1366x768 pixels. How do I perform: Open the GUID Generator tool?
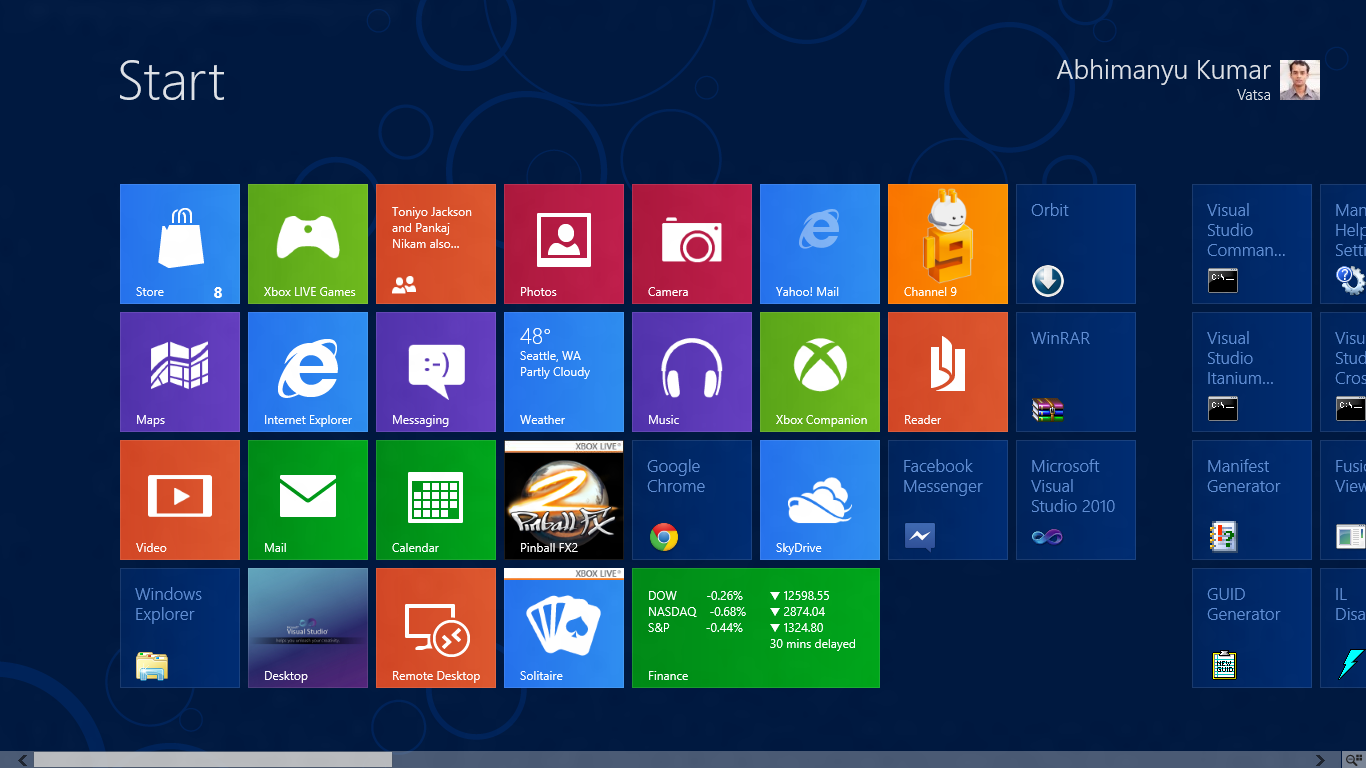click(1252, 628)
